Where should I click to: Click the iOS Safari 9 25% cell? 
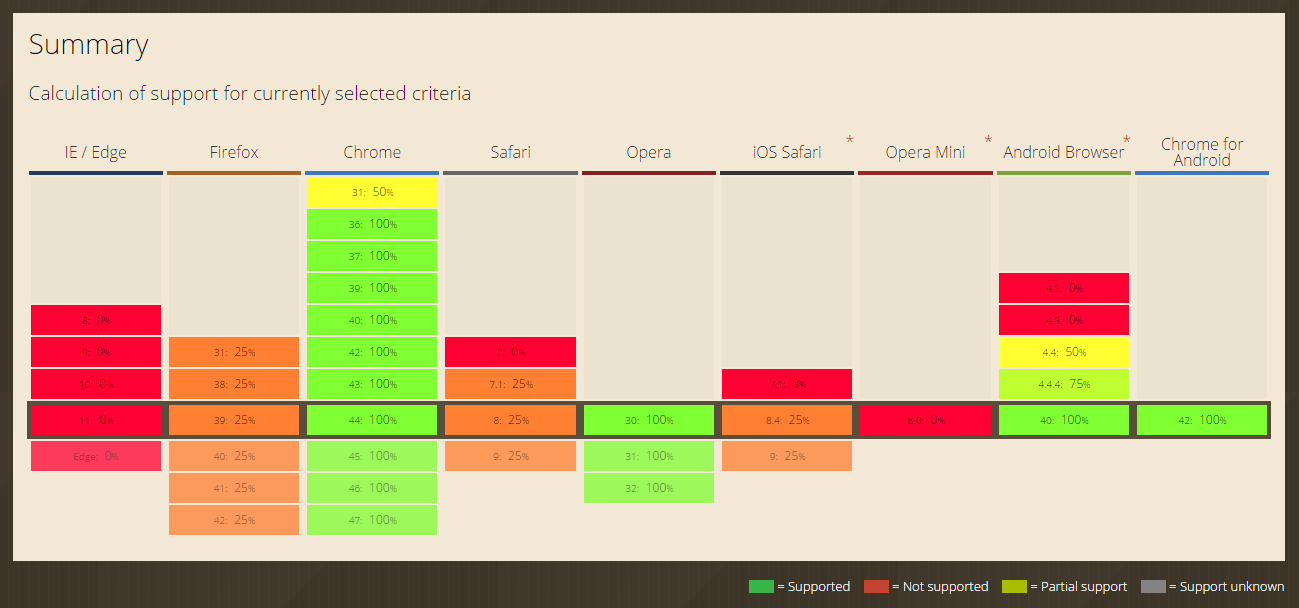[x=787, y=456]
